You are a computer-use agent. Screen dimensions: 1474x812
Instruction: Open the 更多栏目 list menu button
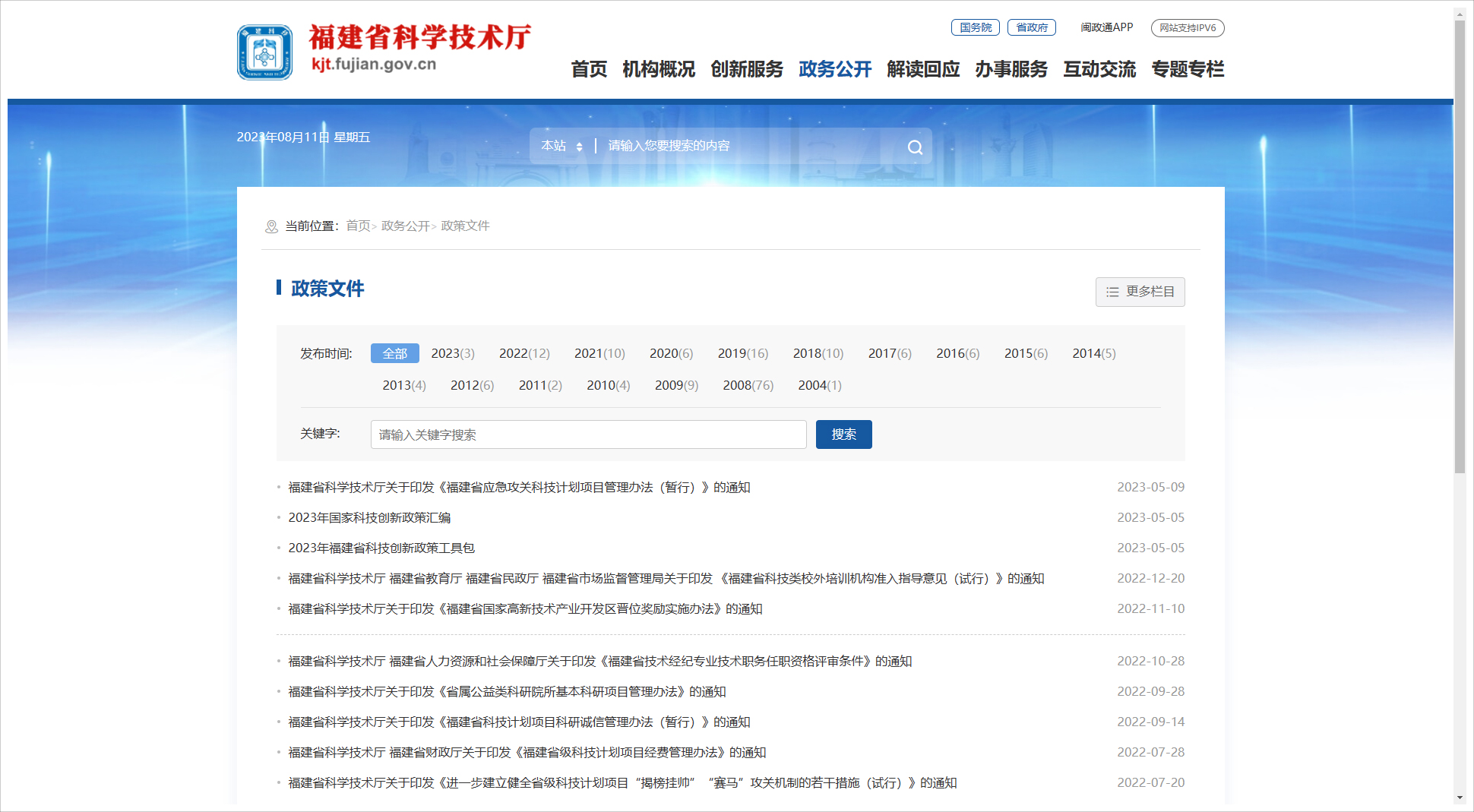coord(1140,292)
